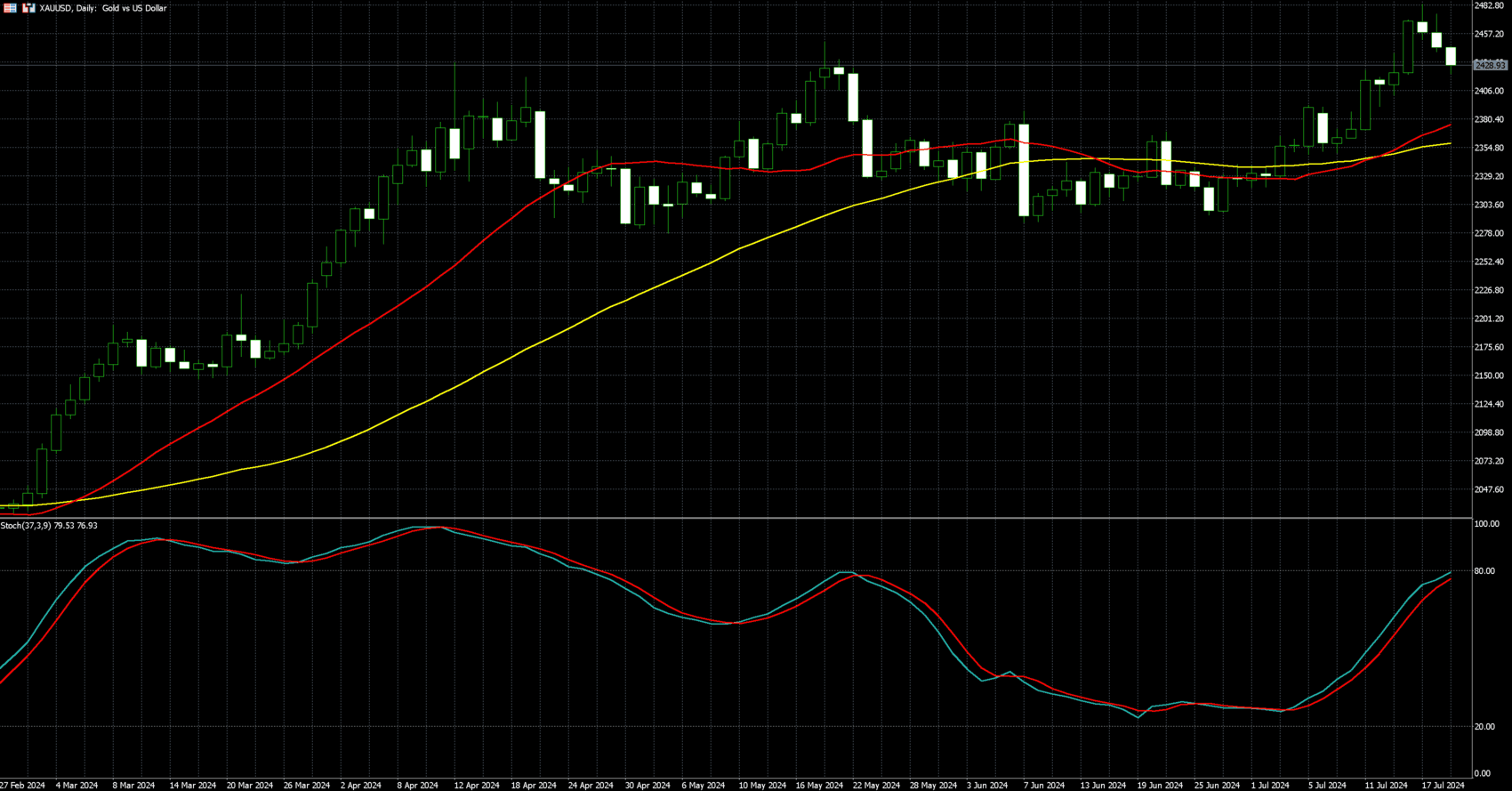Click the 27 Feb 2024 date label
The width and height of the screenshot is (1512, 791).
tap(22, 786)
